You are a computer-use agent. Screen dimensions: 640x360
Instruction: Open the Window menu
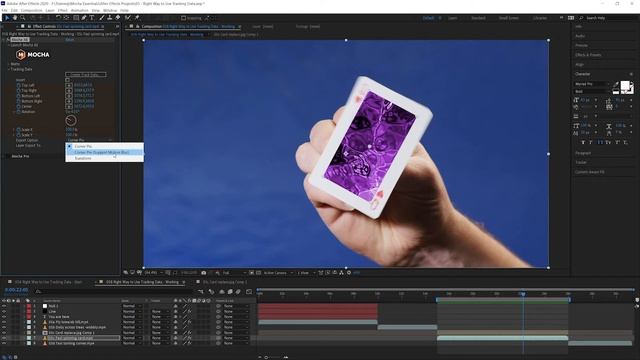(x=110, y=10)
